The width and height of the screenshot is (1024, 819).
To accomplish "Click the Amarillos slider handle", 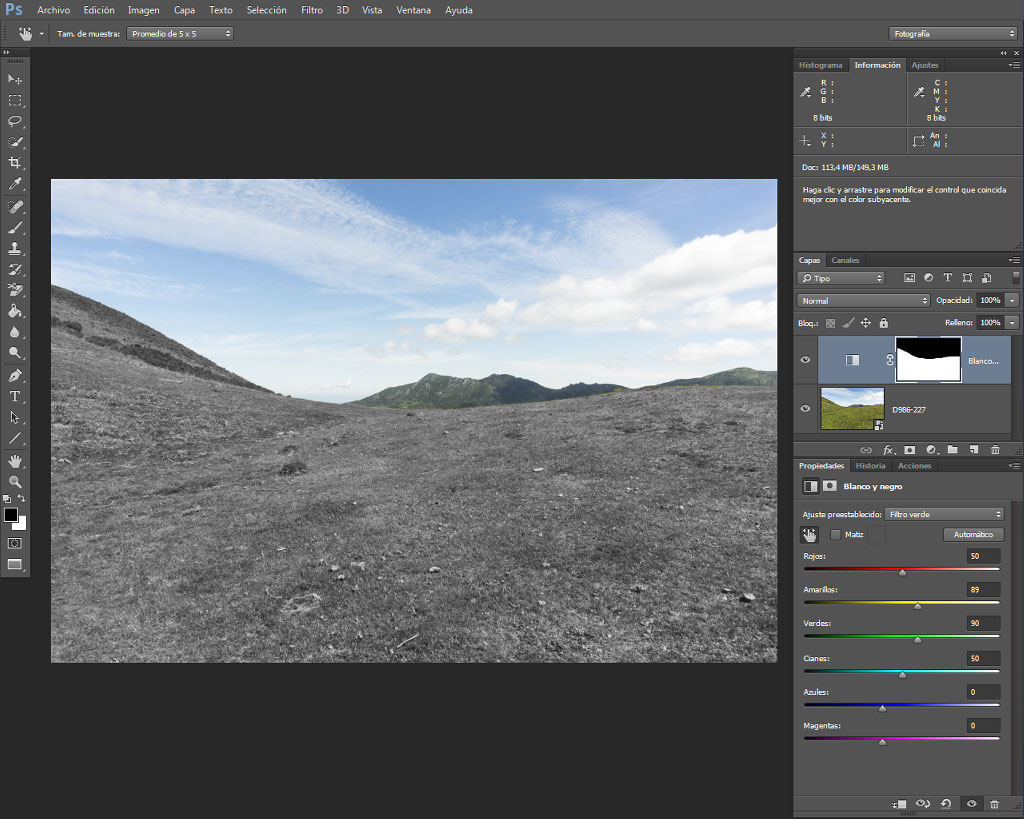I will click(918, 606).
